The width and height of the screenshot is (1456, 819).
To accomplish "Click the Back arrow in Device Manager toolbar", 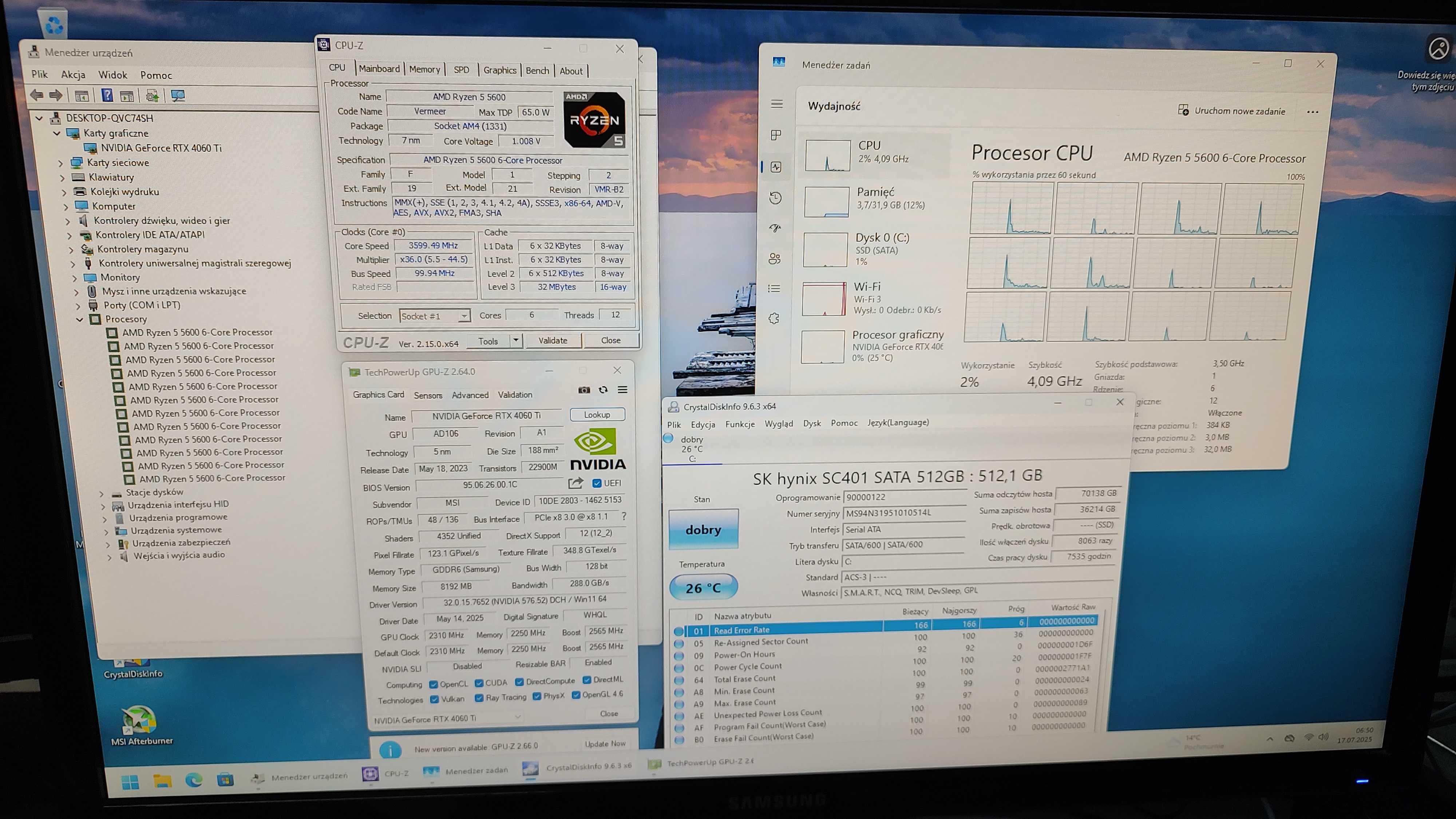I will click(x=37, y=95).
